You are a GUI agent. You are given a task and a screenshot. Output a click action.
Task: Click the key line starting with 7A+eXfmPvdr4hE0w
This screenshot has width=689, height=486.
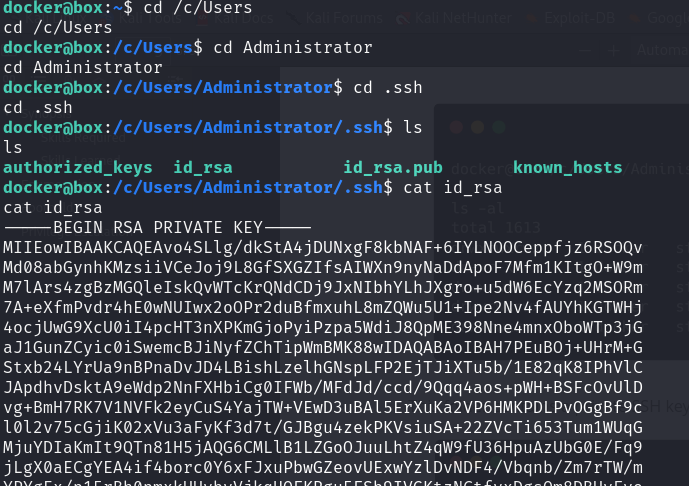323,308
